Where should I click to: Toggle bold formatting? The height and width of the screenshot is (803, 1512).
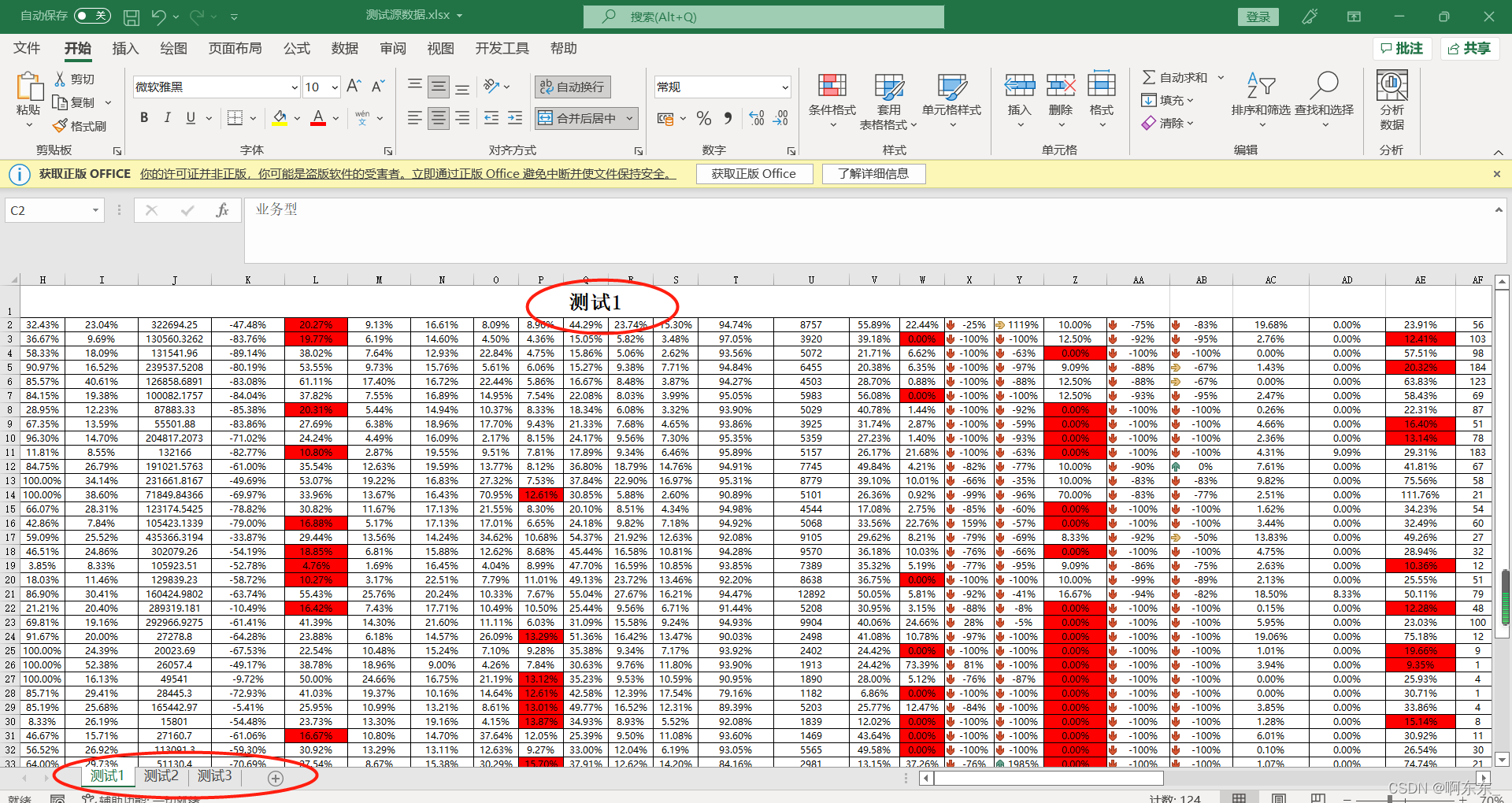[x=144, y=118]
